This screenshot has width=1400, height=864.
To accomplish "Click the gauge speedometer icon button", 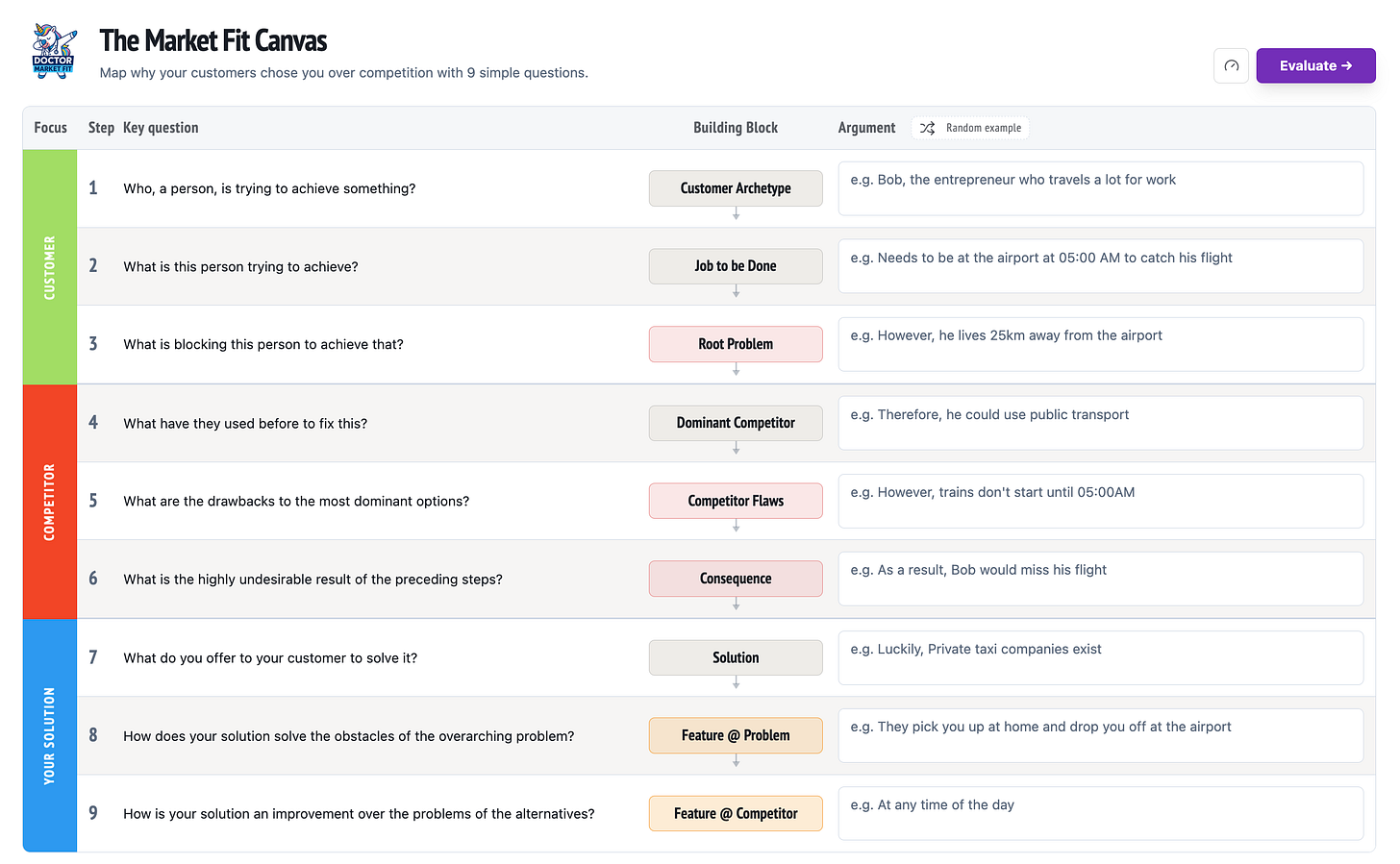I will click(x=1231, y=66).
